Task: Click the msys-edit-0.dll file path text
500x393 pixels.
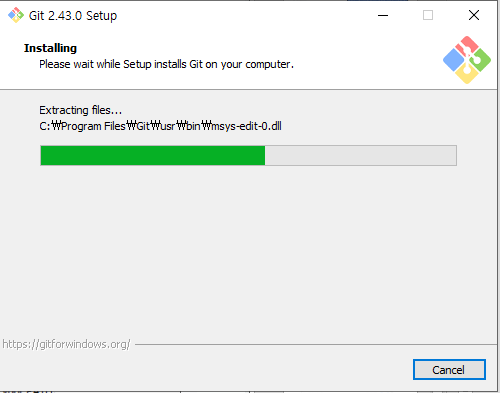Action: point(160,126)
